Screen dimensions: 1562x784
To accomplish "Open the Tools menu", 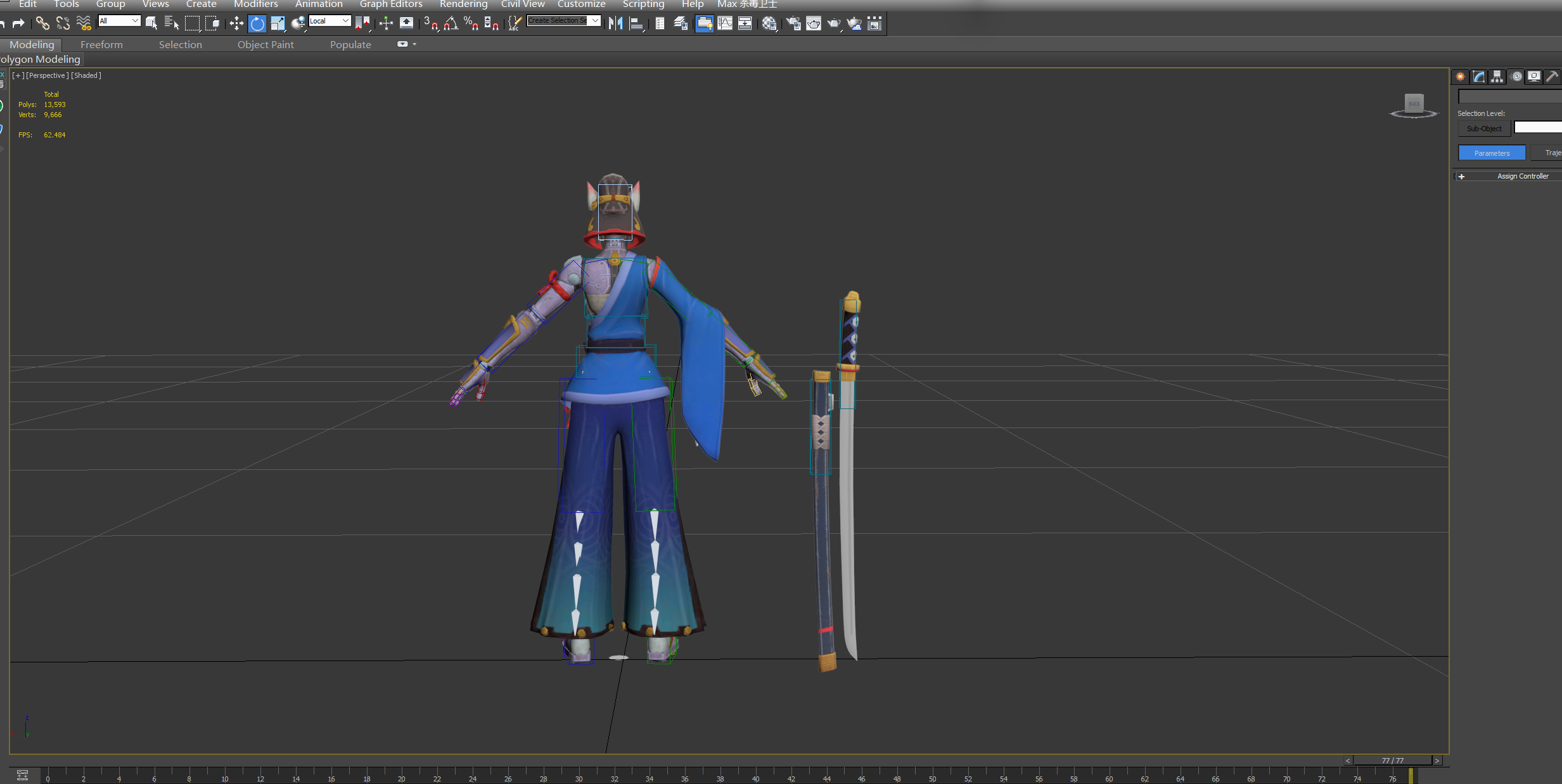I will coord(67,4).
